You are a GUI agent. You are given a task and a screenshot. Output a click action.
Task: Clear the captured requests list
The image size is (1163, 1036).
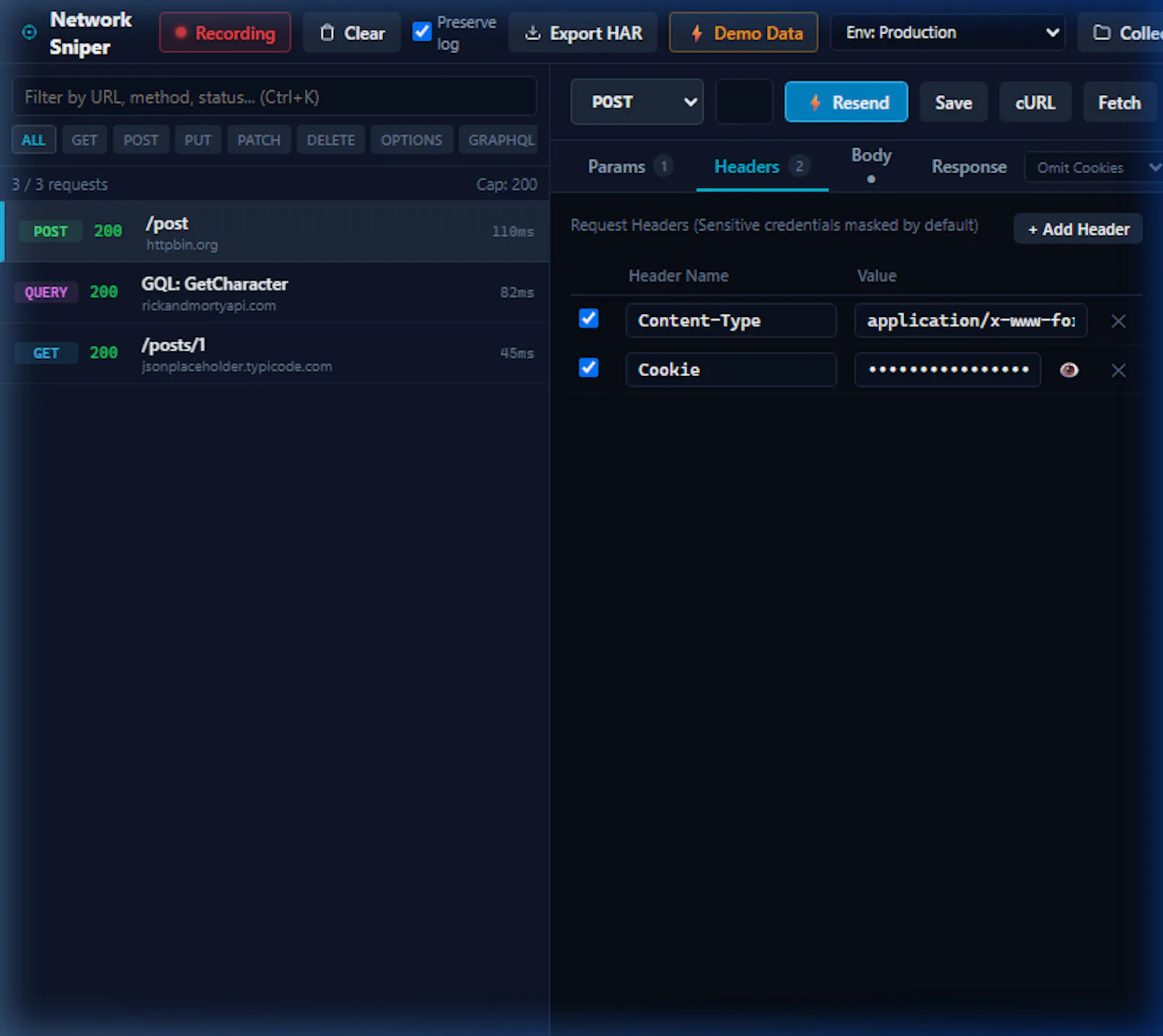click(x=352, y=33)
